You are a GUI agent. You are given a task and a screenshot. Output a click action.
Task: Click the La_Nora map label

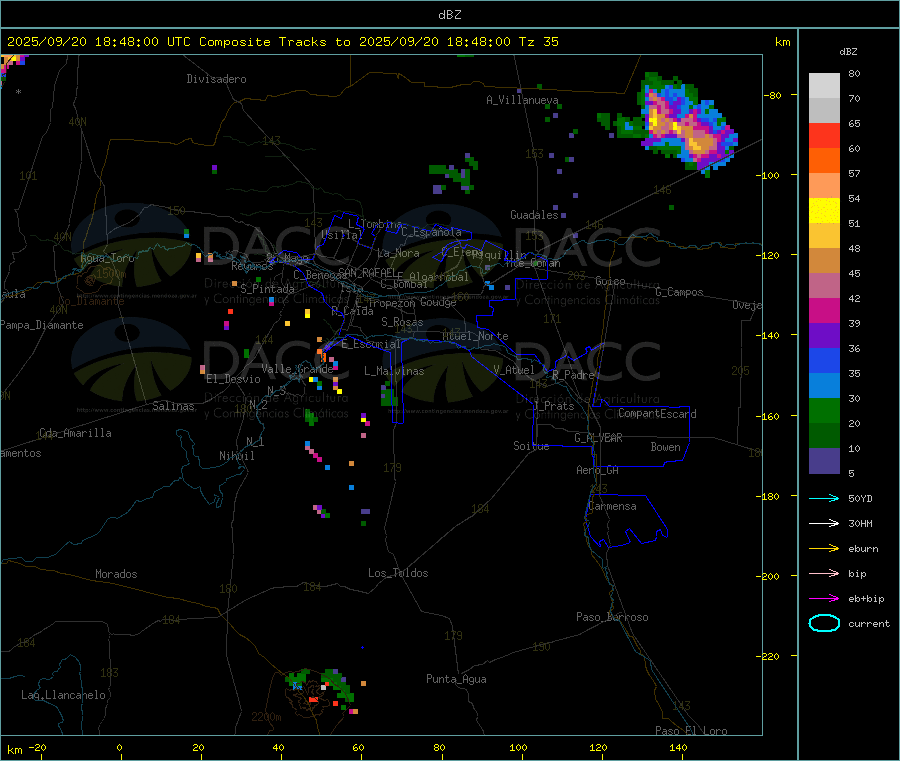(x=398, y=253)
